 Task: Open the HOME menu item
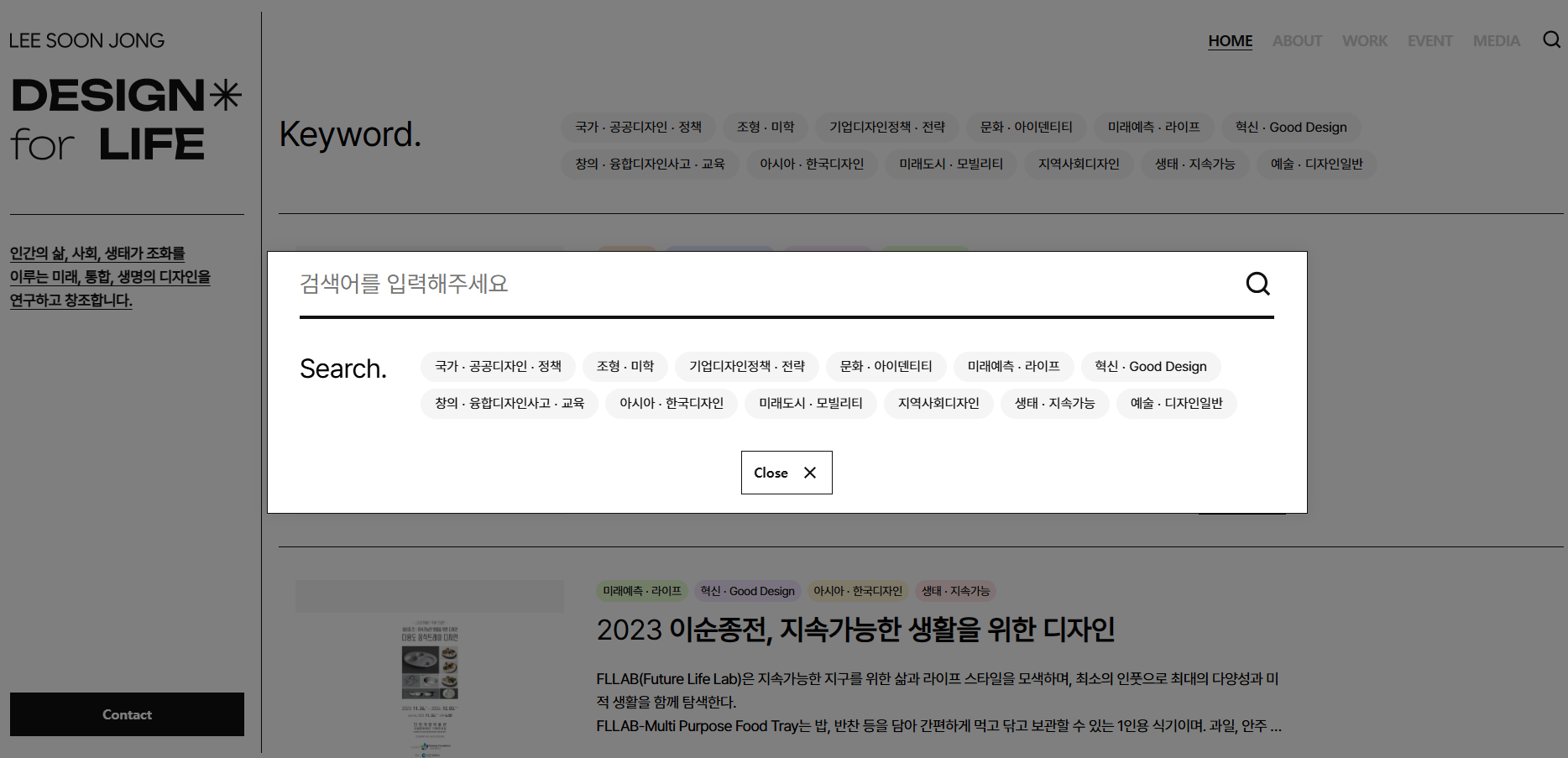click(1230, 41)
